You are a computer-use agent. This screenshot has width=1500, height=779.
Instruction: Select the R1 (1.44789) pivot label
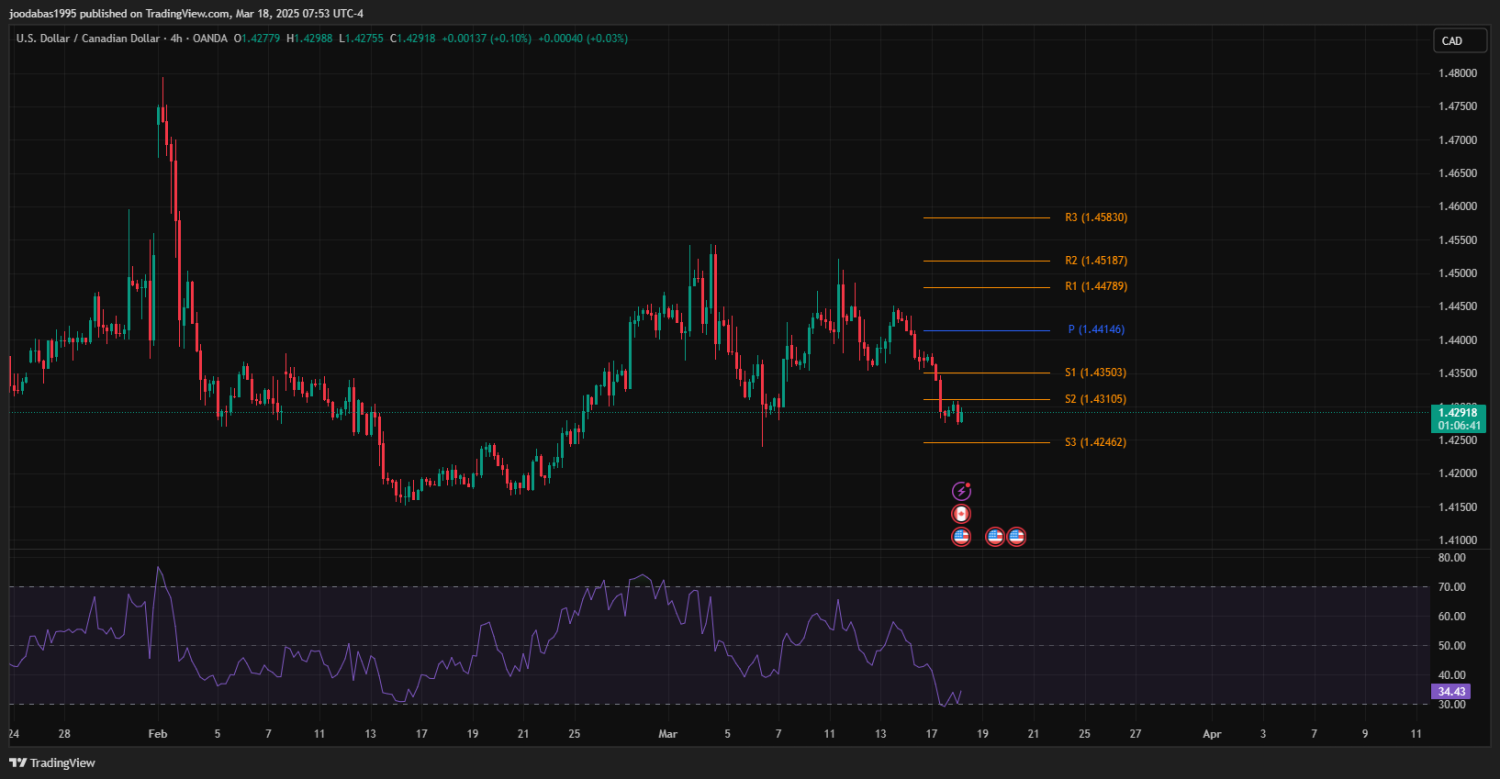(1096, 286)
